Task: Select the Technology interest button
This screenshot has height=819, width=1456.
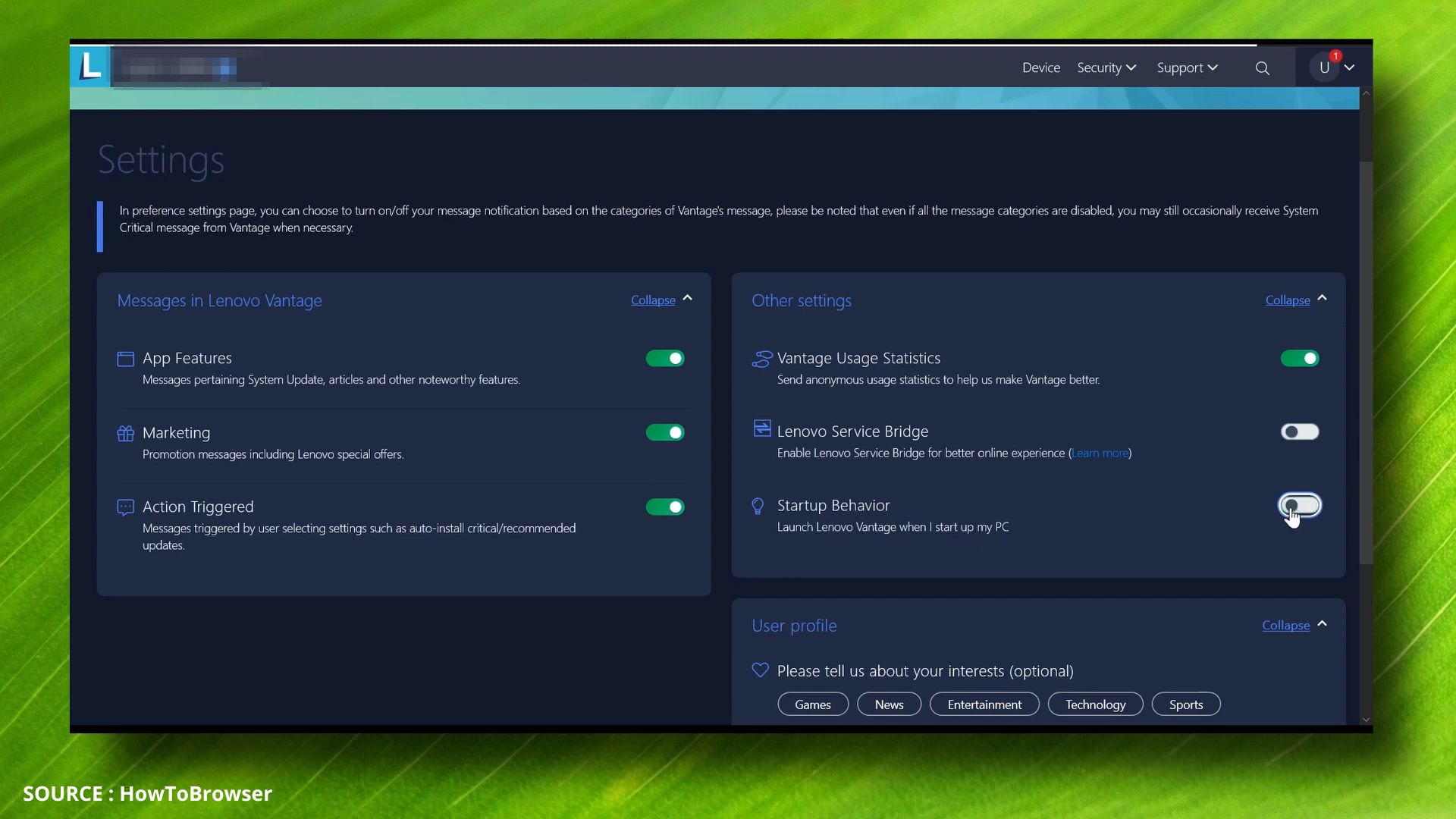Action: pyautogui.click(x=1095, y=704)
